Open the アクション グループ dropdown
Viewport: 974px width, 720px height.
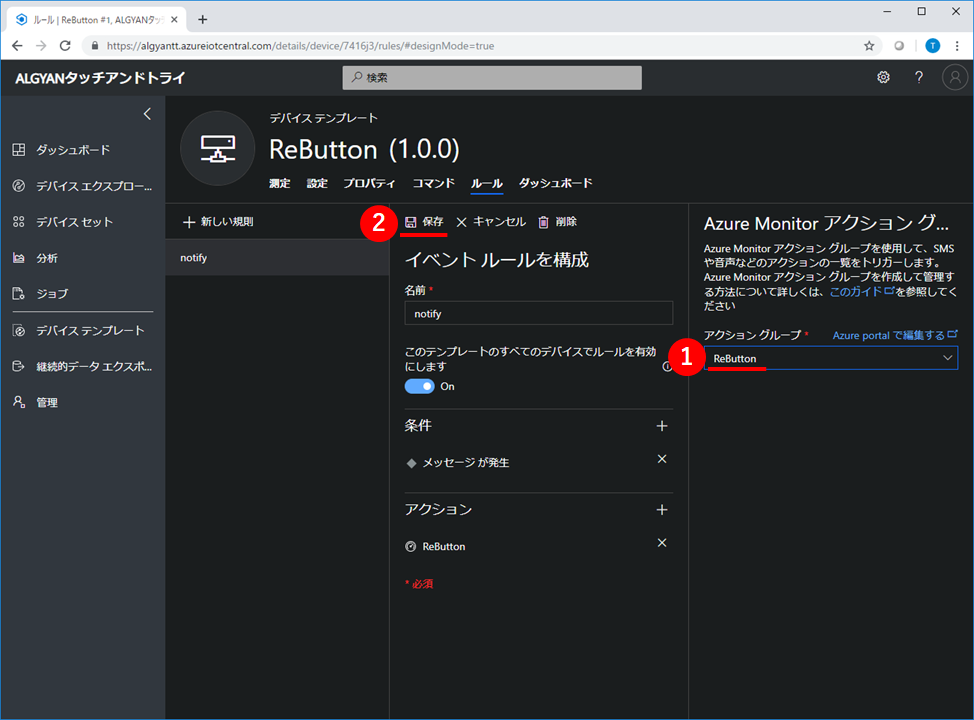coord(831,358)
